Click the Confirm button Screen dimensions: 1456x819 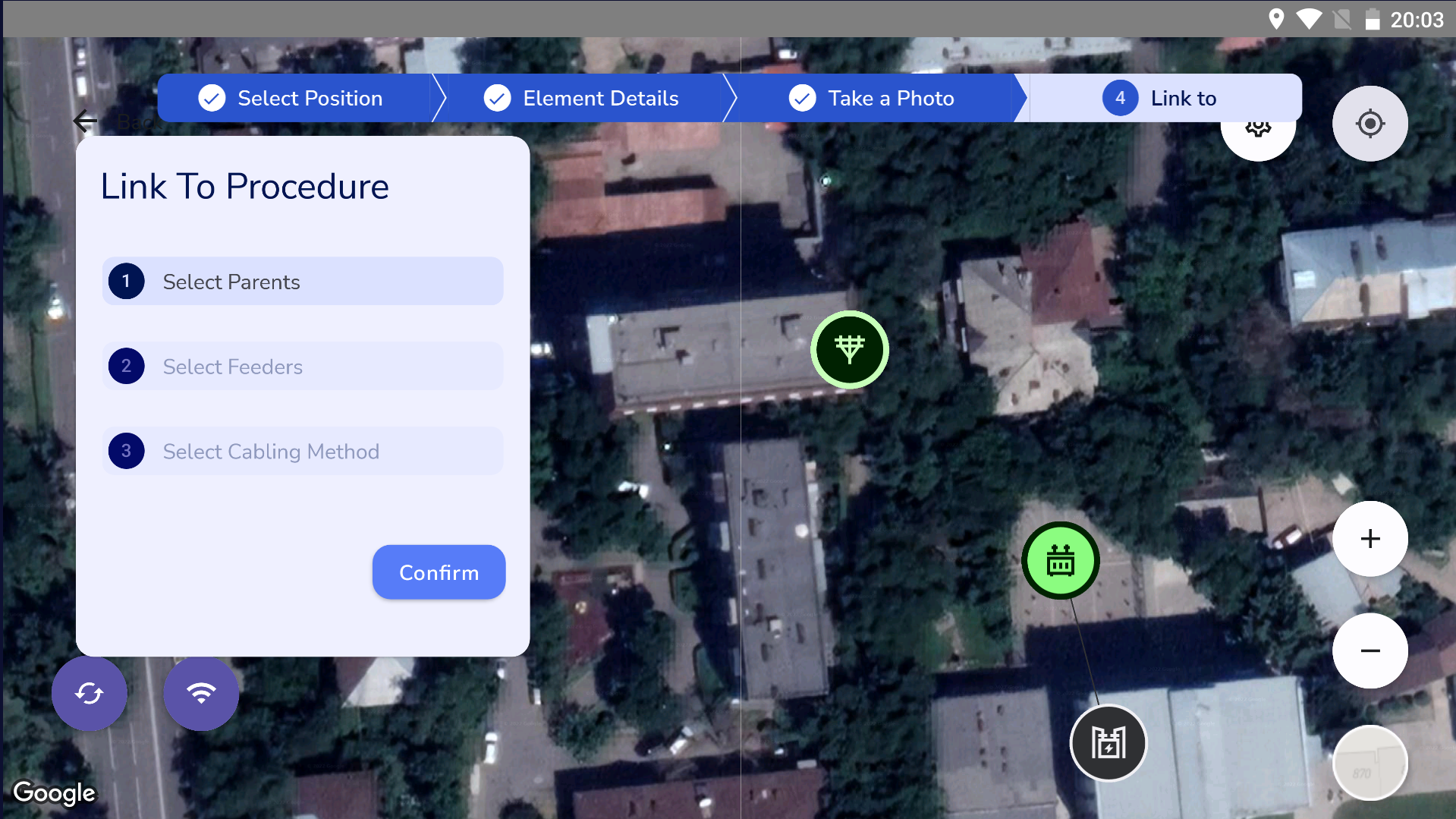click(439, 572)
